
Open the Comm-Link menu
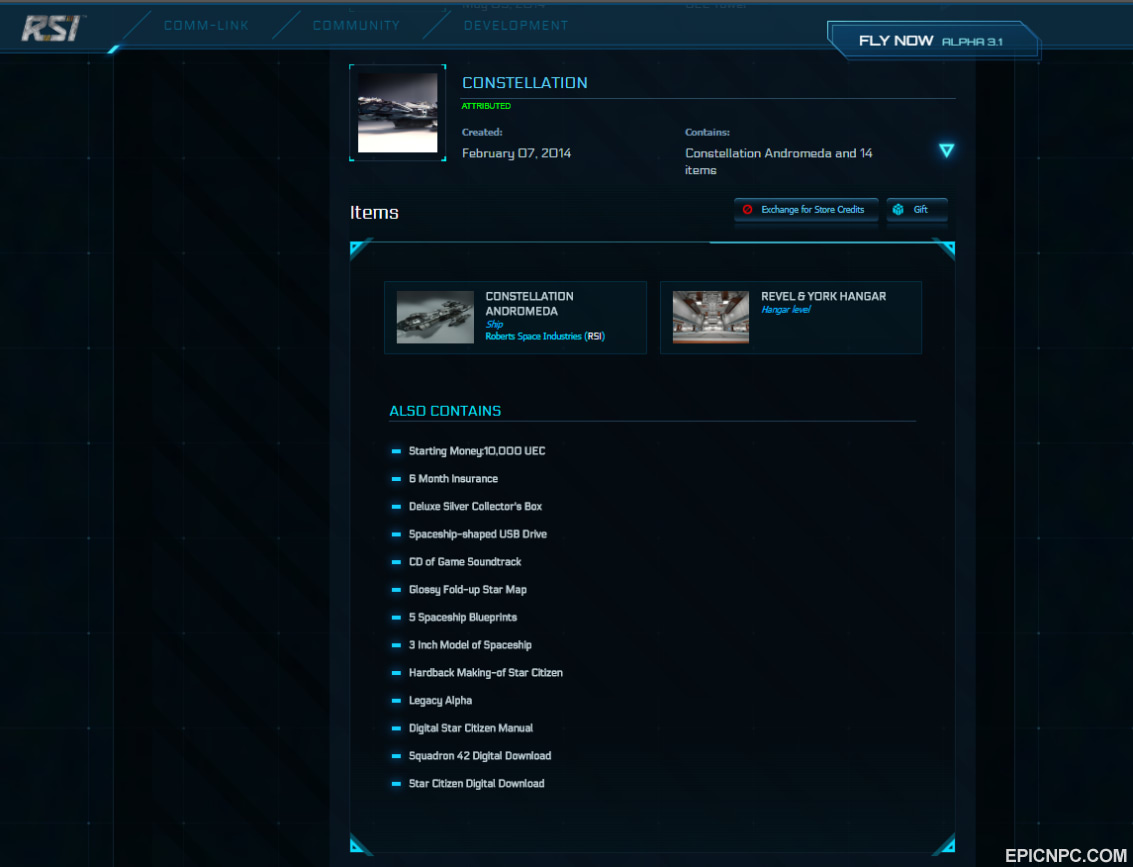pos(206,25)
